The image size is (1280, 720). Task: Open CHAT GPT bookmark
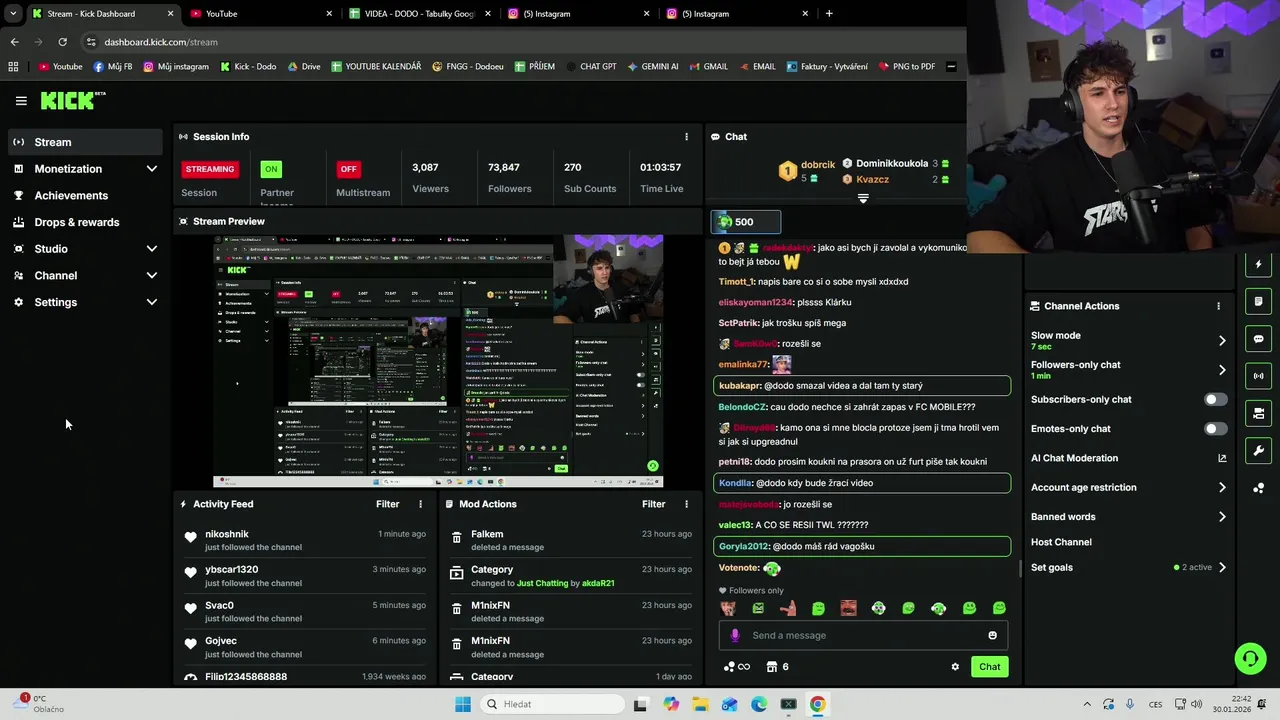tap(591, 67)
